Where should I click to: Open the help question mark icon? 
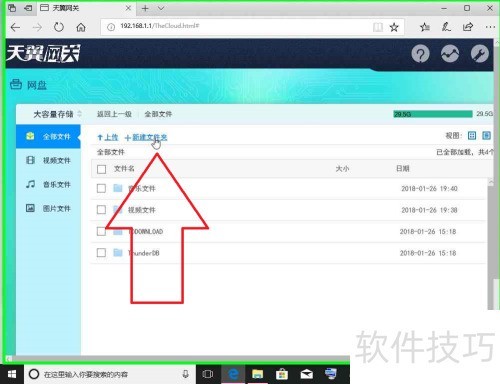click(420, 54)
